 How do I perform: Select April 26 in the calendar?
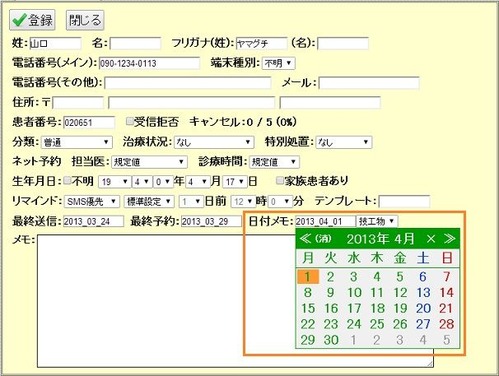point(400,324)
